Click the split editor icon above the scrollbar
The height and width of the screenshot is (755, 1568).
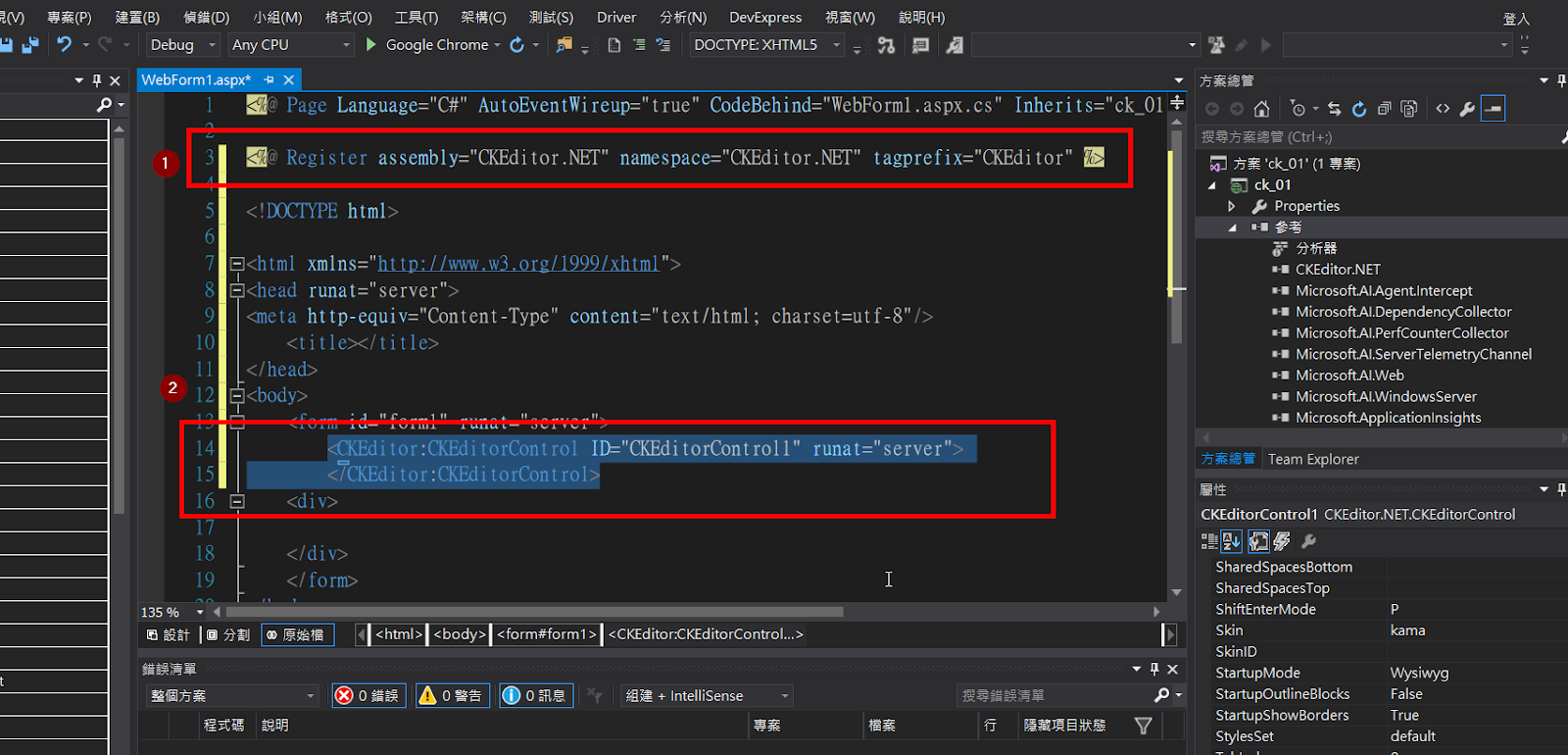point(1177,102)
